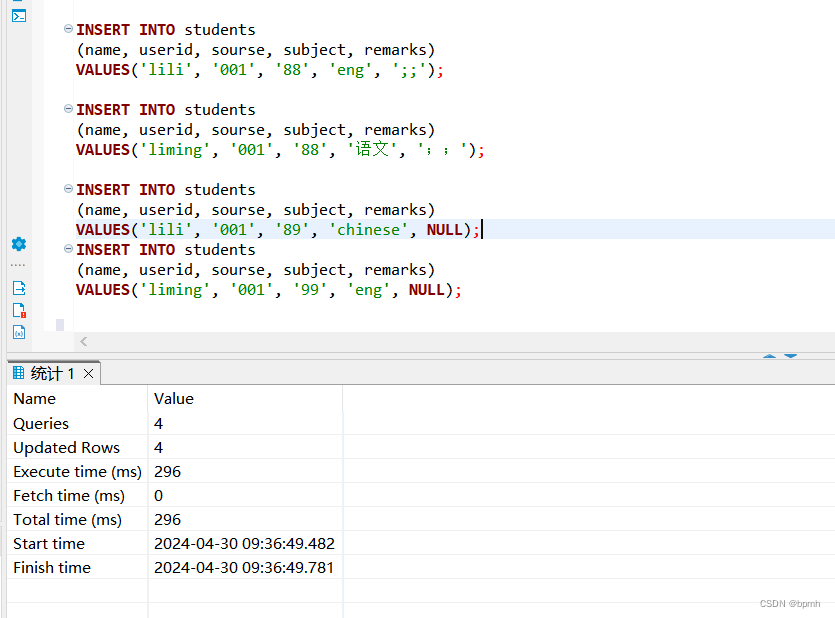Collapse the last INSERT statement block
Image resolution: width=835 pixels, height=618 pixels.
(x=67, y=249)
